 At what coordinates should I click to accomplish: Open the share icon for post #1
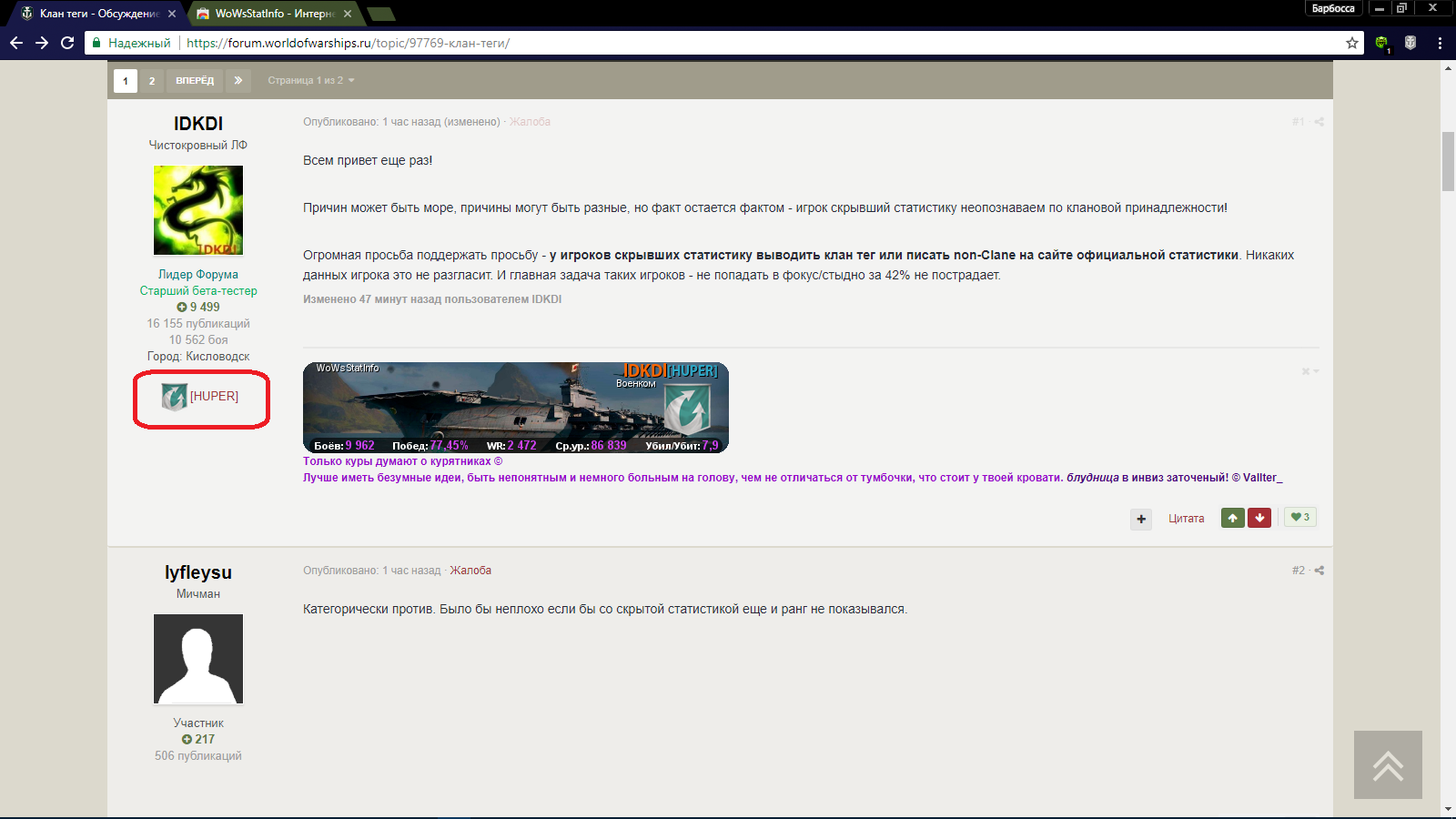1319,122
